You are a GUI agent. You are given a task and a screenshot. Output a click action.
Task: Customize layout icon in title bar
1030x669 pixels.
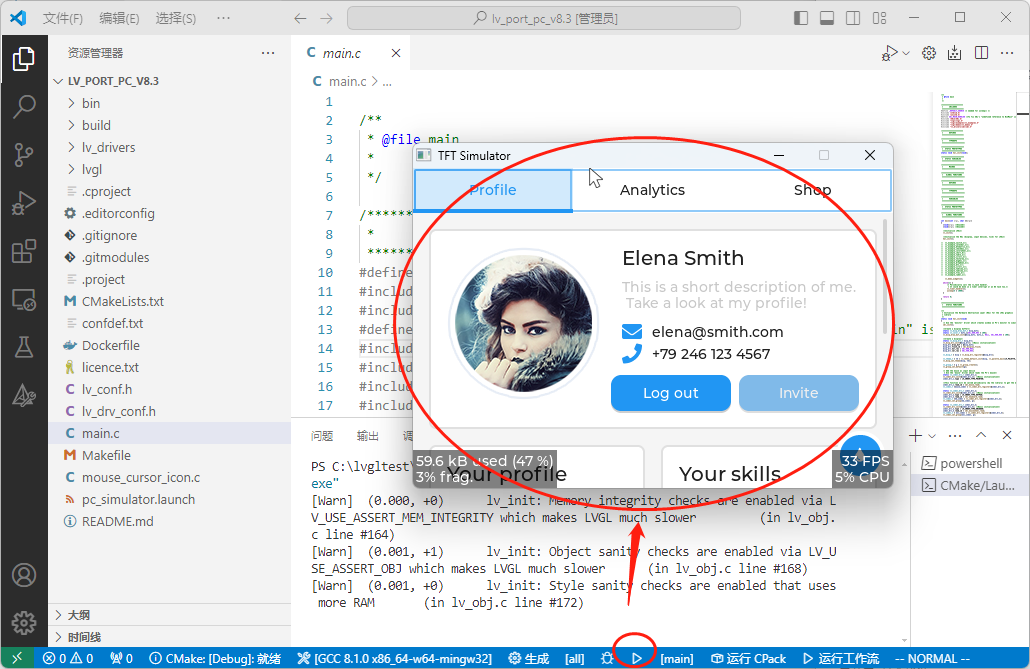point(880,18)
